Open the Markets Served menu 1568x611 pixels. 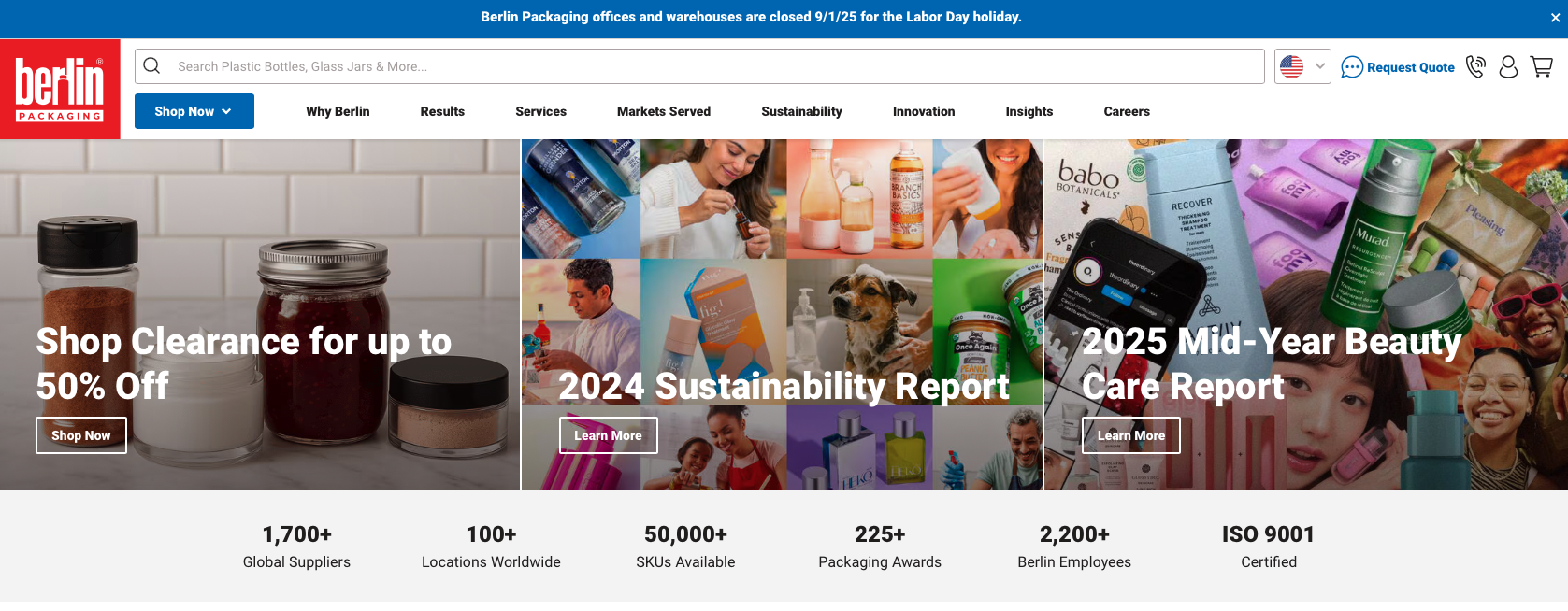(x=664, y=111)
